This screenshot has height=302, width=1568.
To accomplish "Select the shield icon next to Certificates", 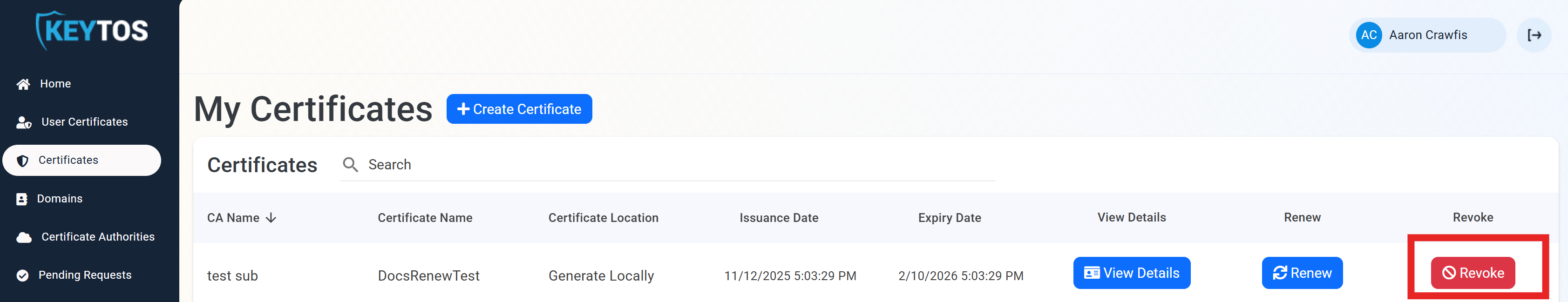I will tap(22, 160).
